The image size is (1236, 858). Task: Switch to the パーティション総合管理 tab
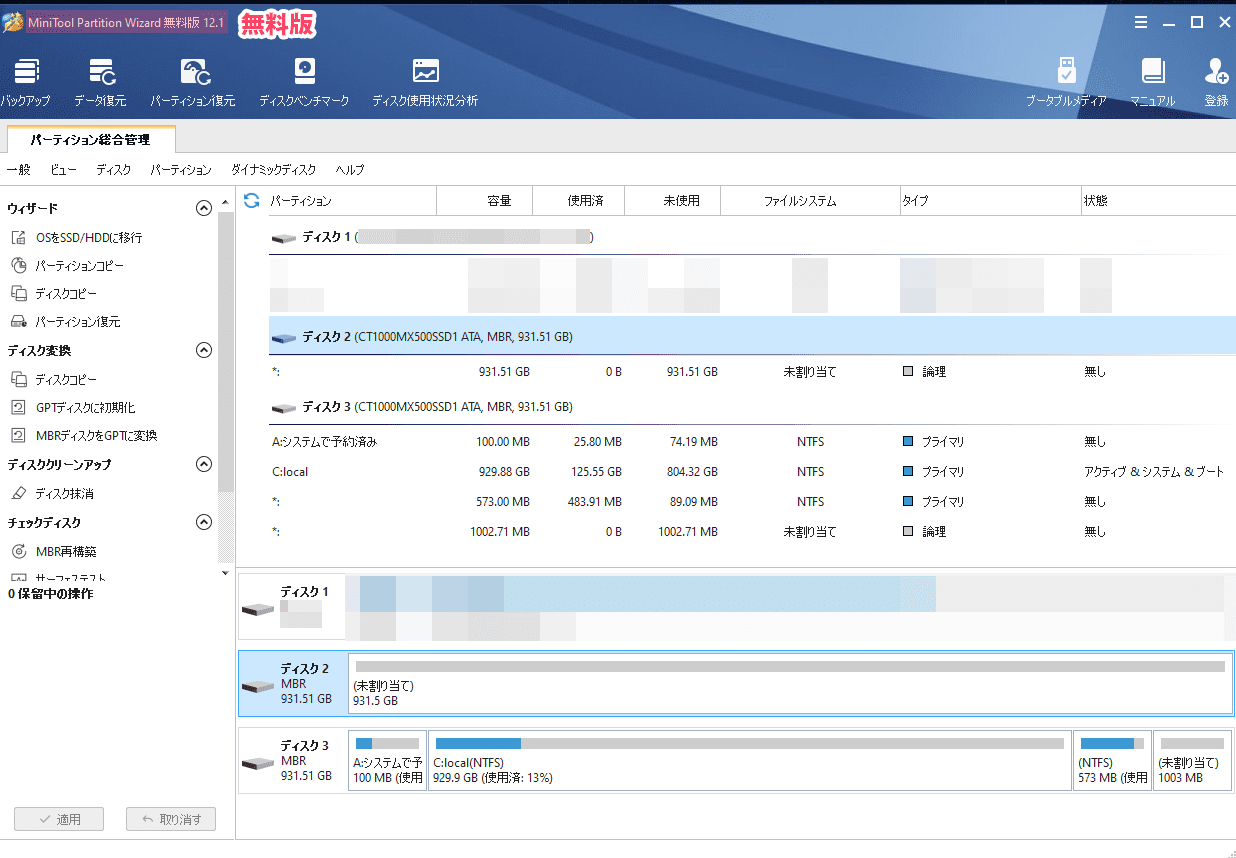[x=90, y=139]
